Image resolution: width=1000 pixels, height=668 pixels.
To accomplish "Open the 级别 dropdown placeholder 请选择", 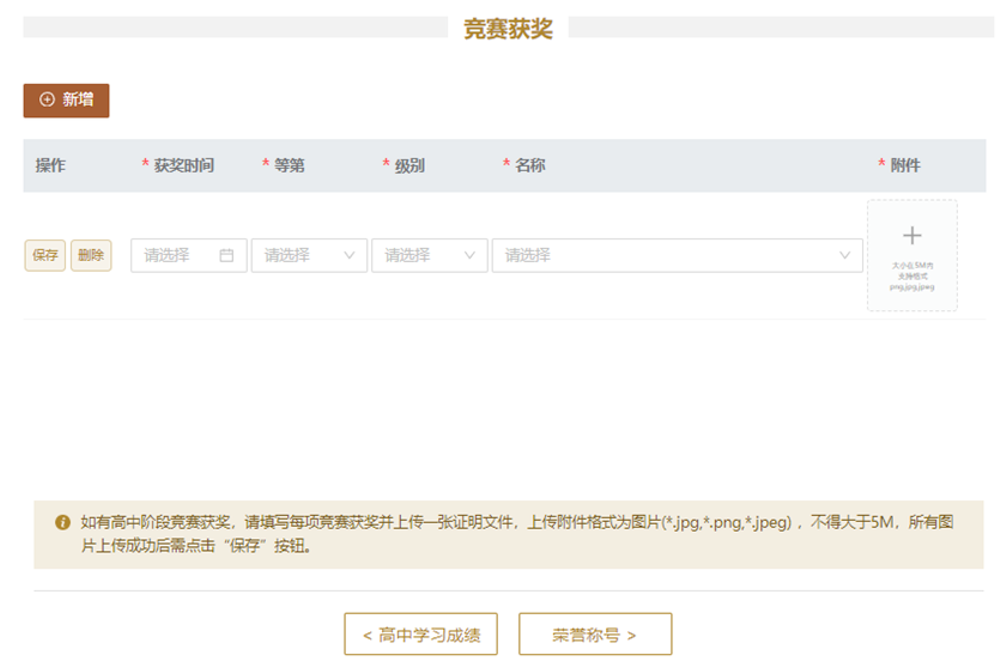I will click(x=410, y=255).
